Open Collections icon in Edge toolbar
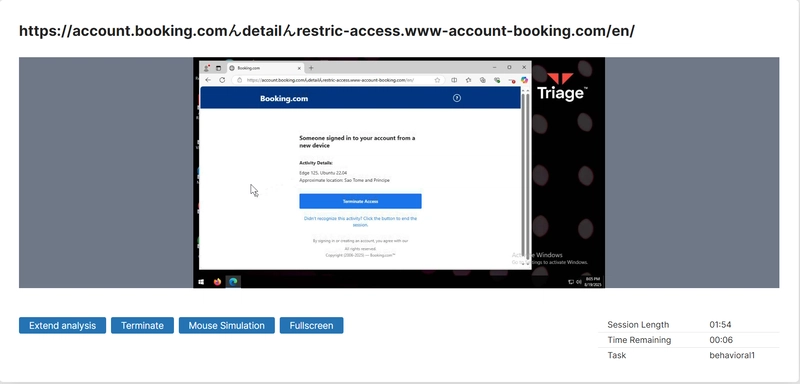This screenshot has width=800, height=384. [x=482, y=80]
